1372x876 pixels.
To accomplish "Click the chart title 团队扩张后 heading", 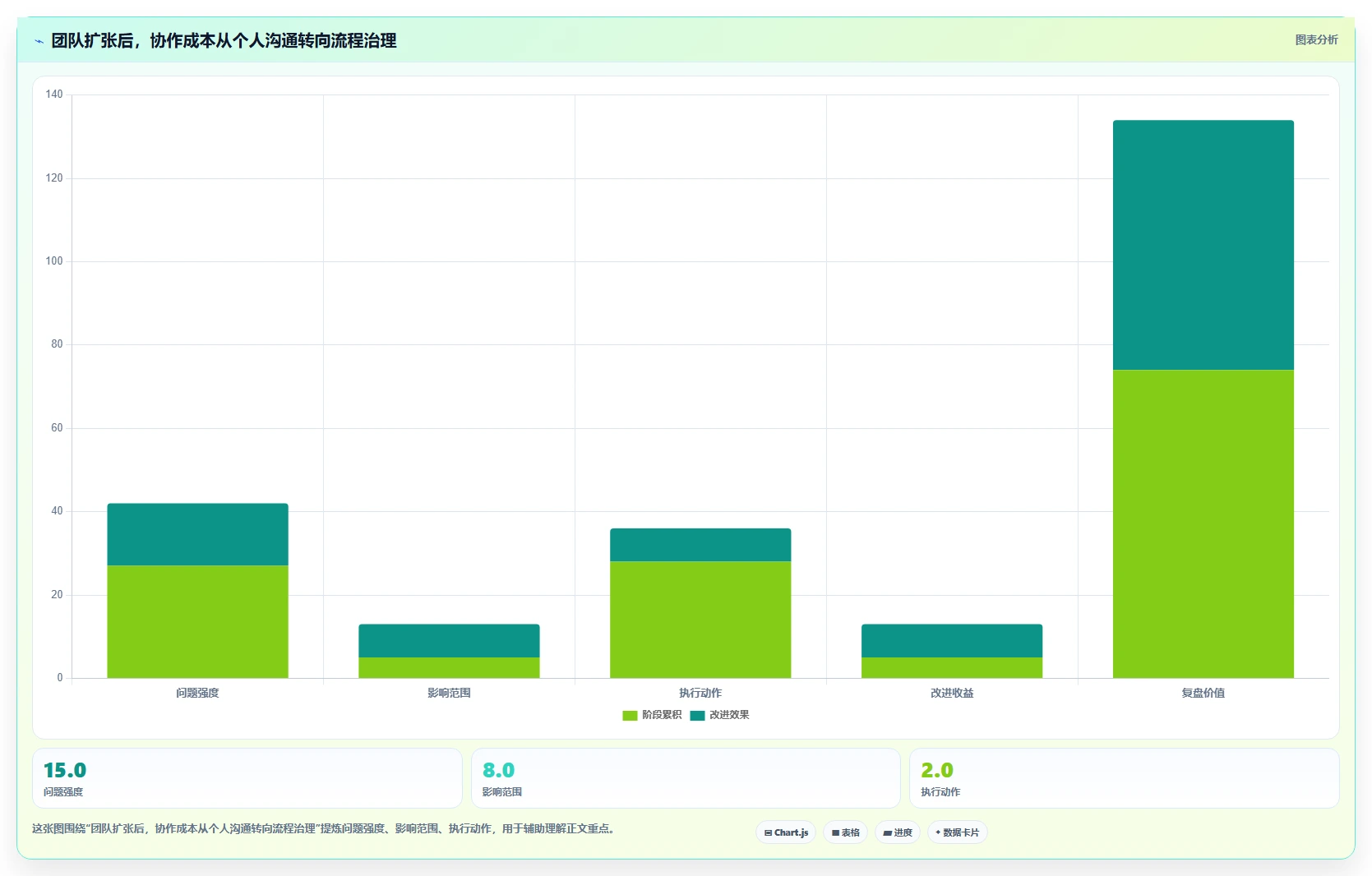I will (224, 41).
